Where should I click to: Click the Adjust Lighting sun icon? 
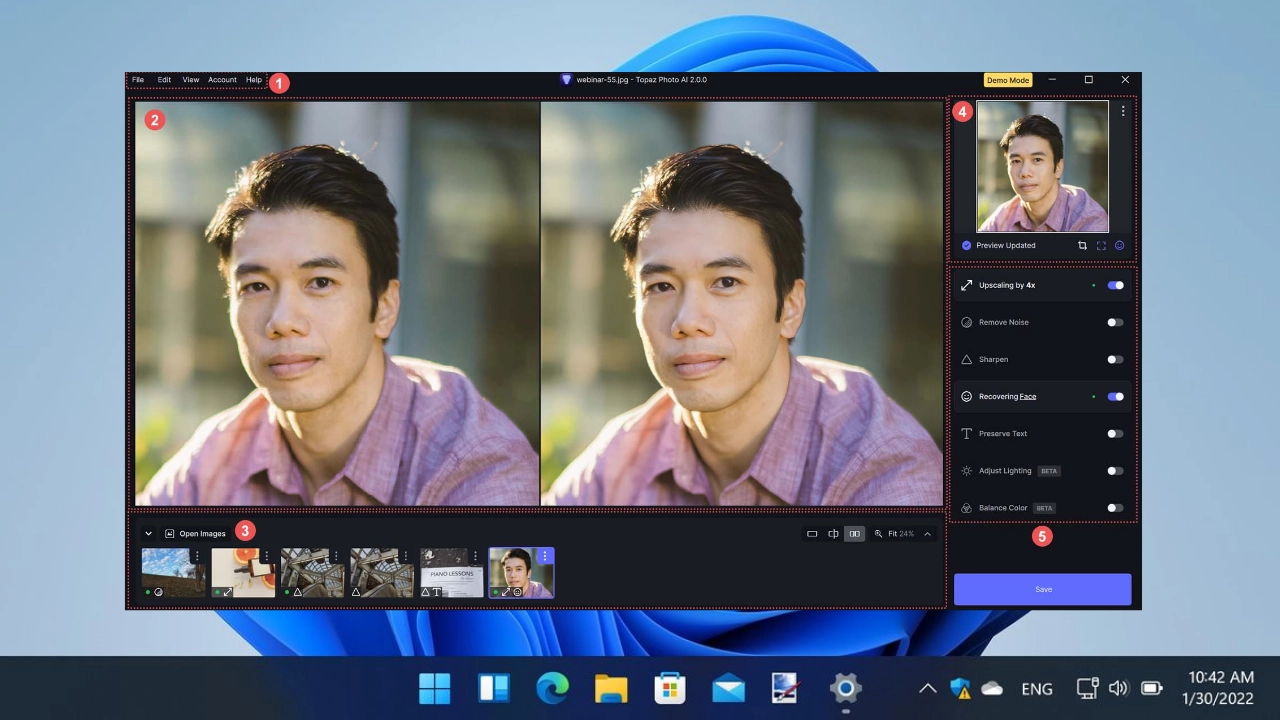[x=967, y=470]
